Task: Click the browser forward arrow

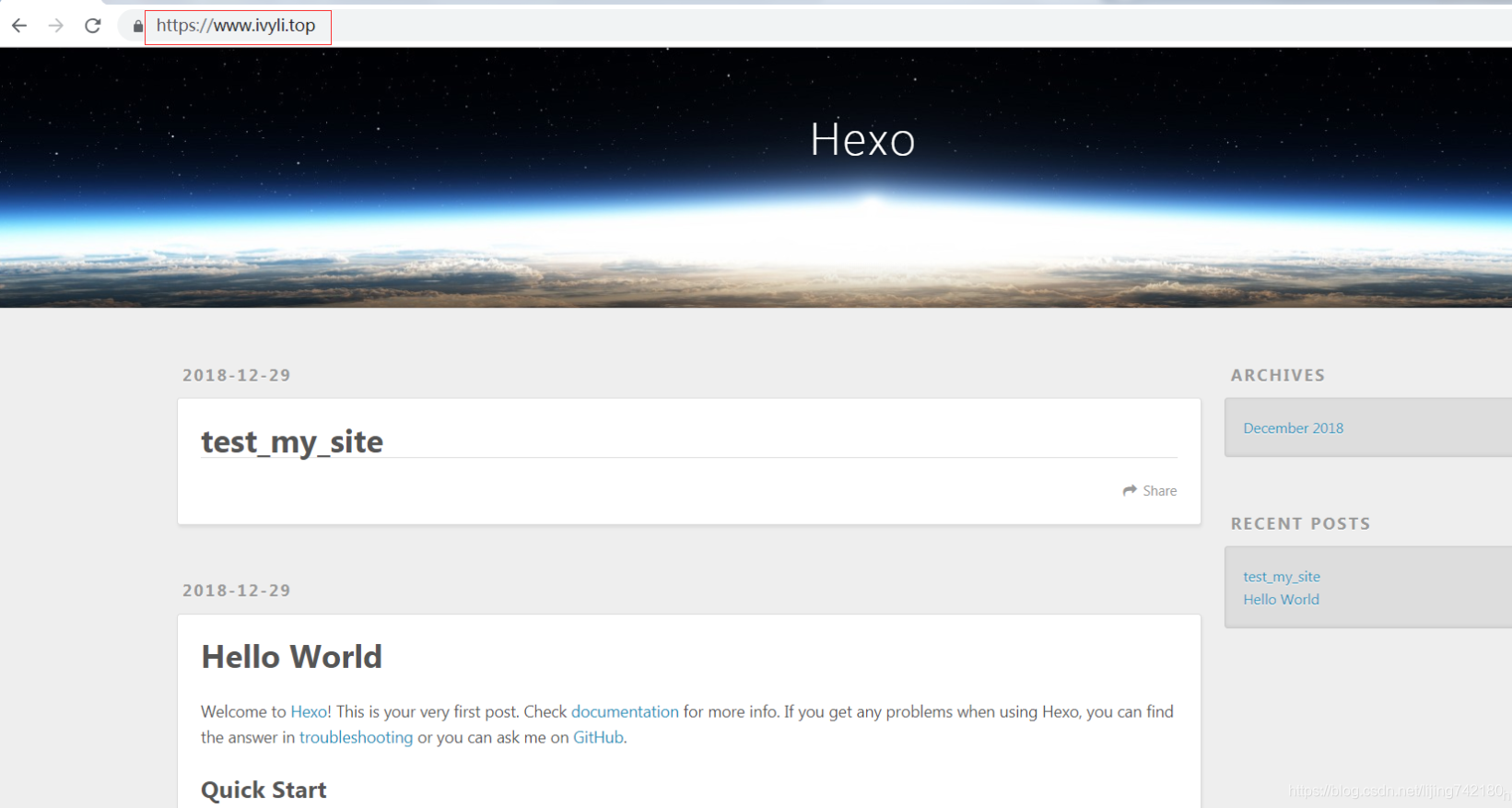Action: [56, 26]
